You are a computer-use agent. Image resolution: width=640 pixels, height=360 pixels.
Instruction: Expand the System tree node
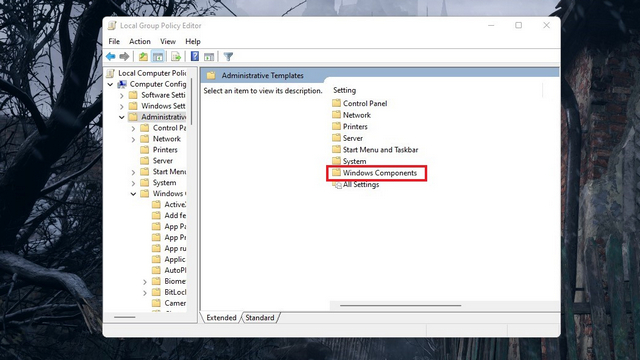(133, 183)
